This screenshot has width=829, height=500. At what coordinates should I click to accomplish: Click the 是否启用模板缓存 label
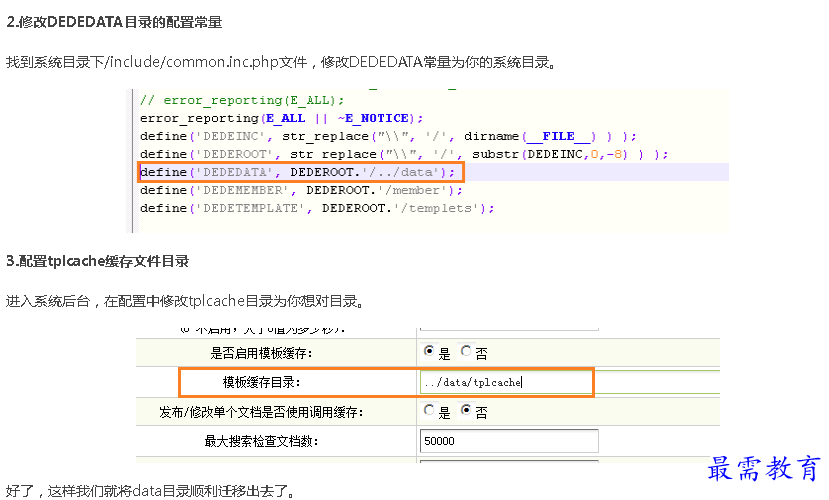pyautogui.click(x=261, y=353)
